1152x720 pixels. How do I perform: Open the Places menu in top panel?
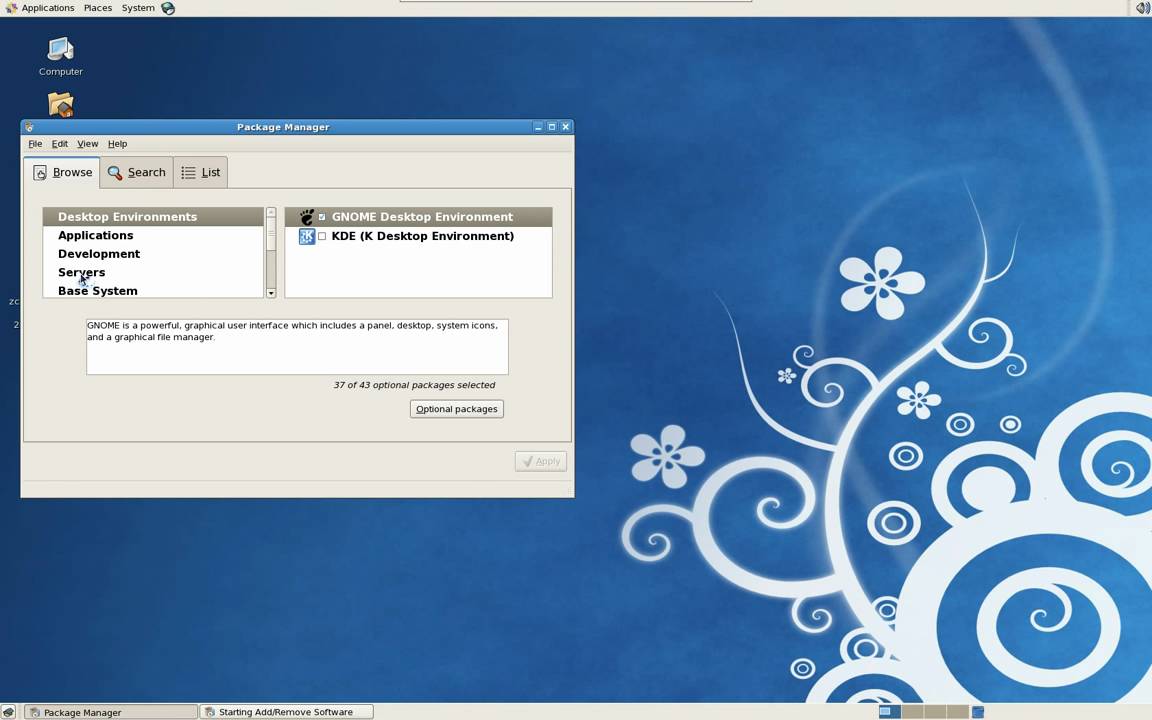point(98,8)
